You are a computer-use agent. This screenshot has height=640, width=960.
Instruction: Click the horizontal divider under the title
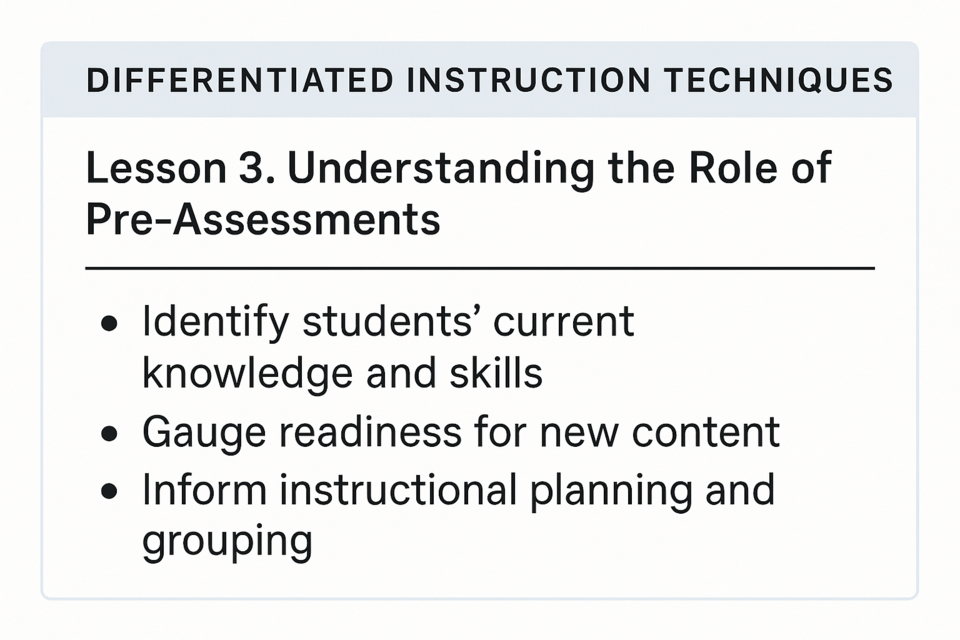(x=480, y=268)
